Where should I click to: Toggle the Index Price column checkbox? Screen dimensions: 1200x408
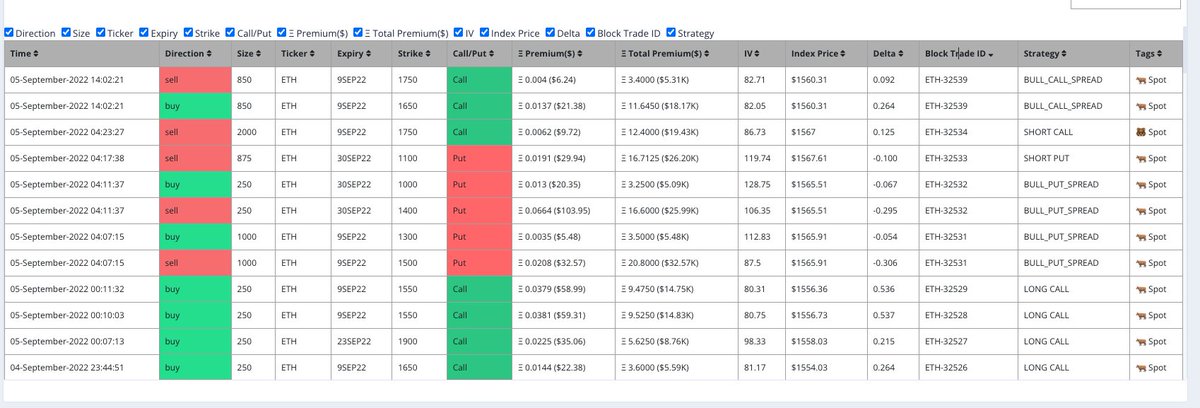click(485, 33)
